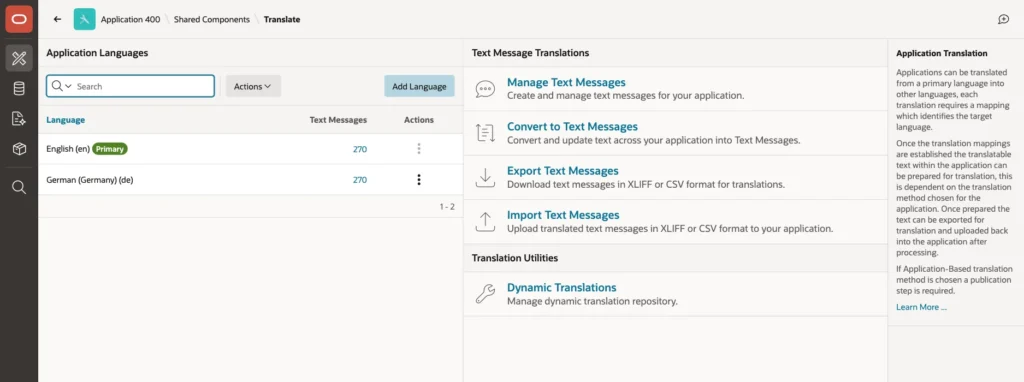Click the Manage Text Messages speech bubble icon
1024x382 pixels.
(x=485, y=89)
